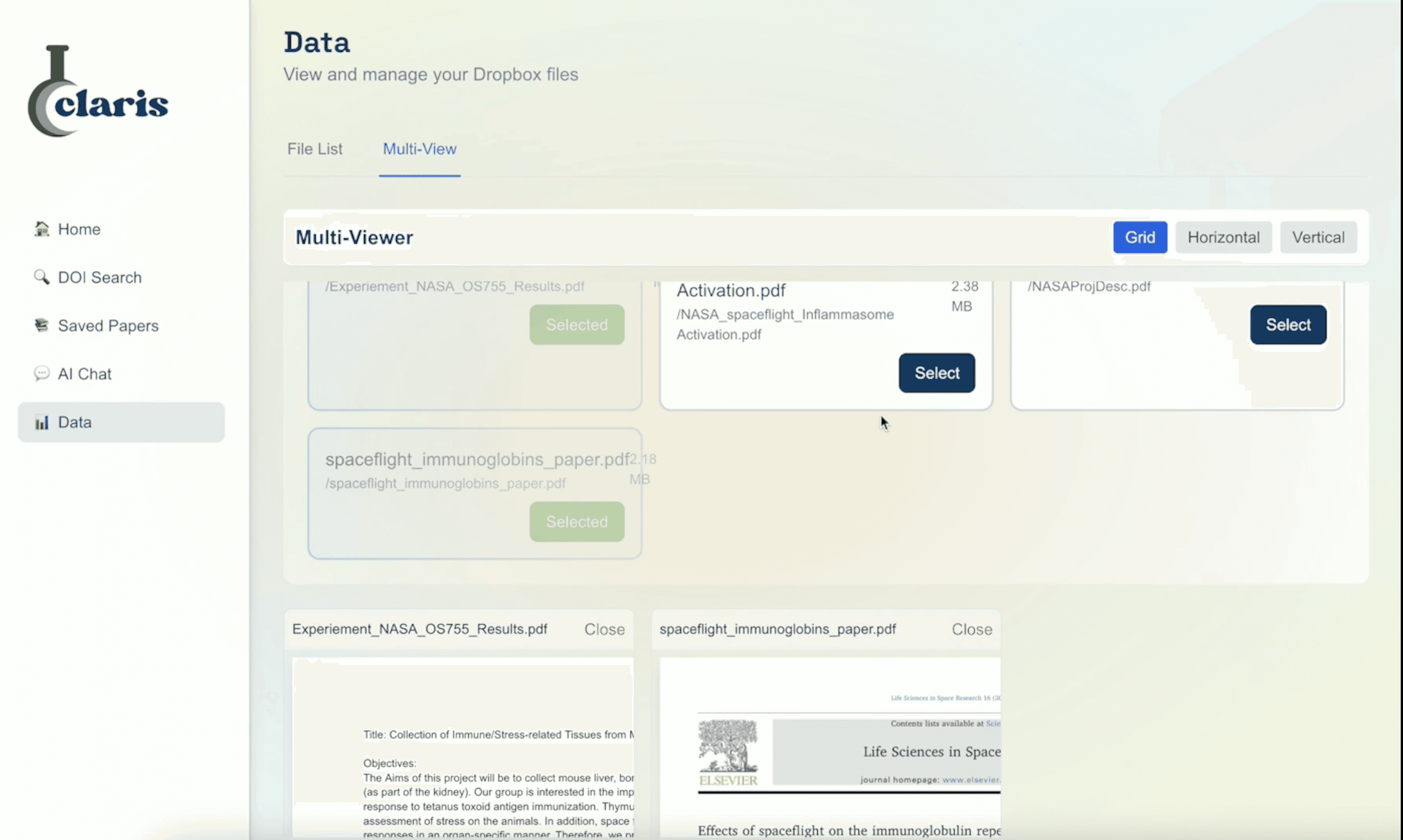This screenshot has width=1403, height=840.
Task: Click the Data bar chart icon
Action: click(41, 422)
